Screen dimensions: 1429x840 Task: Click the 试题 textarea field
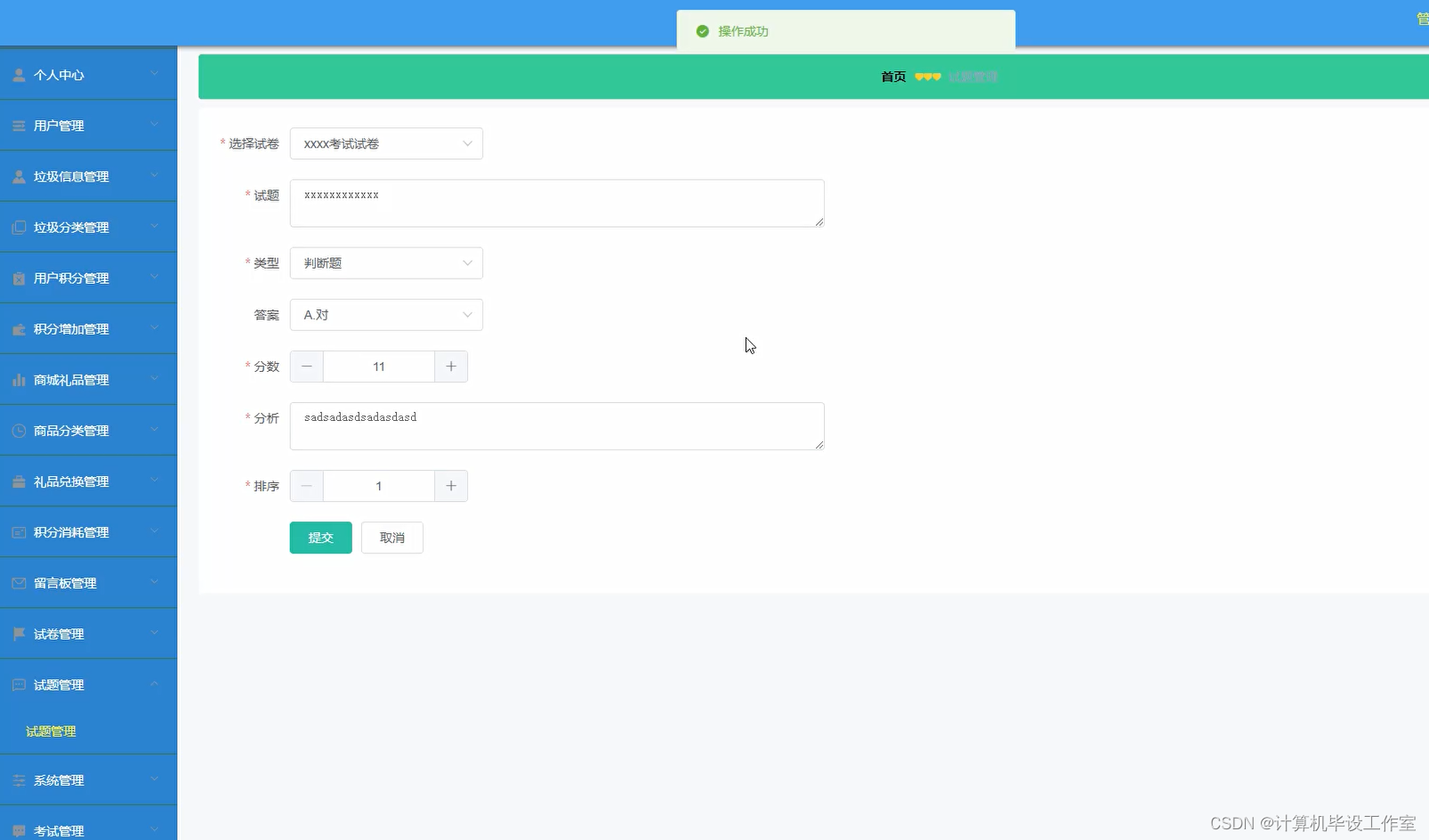click(557, 203)
